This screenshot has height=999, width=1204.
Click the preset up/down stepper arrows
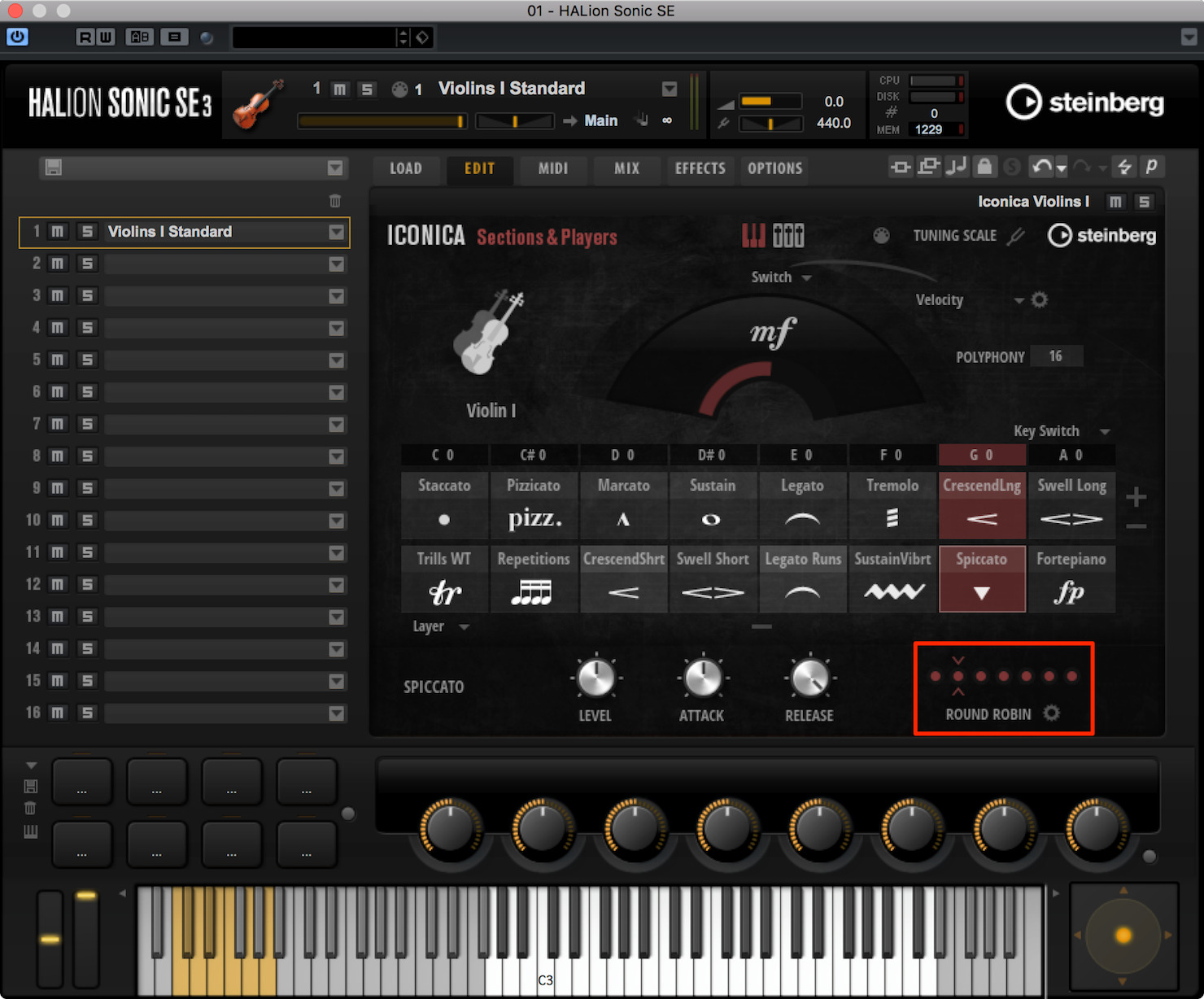click(403, 37)
